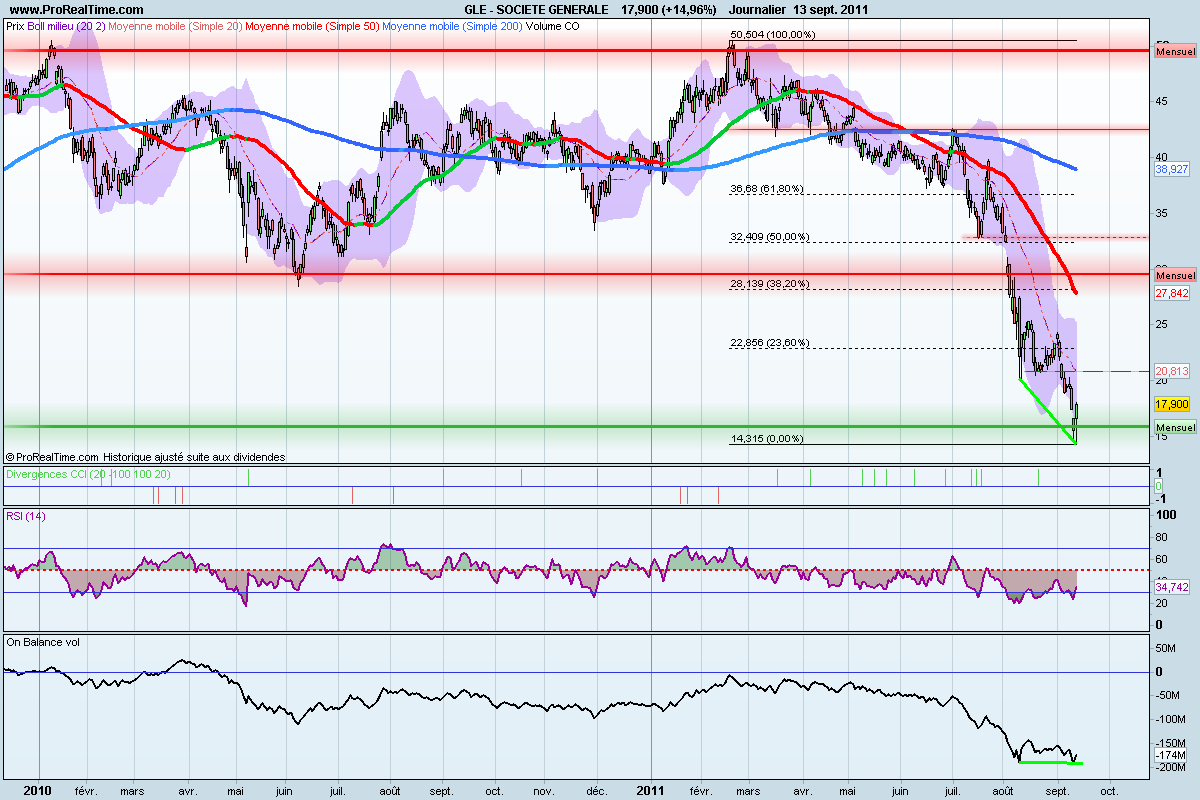Click the 2010 year label on time axis
The width and height of the screenshot is (1200, 800).
point(38,790)
